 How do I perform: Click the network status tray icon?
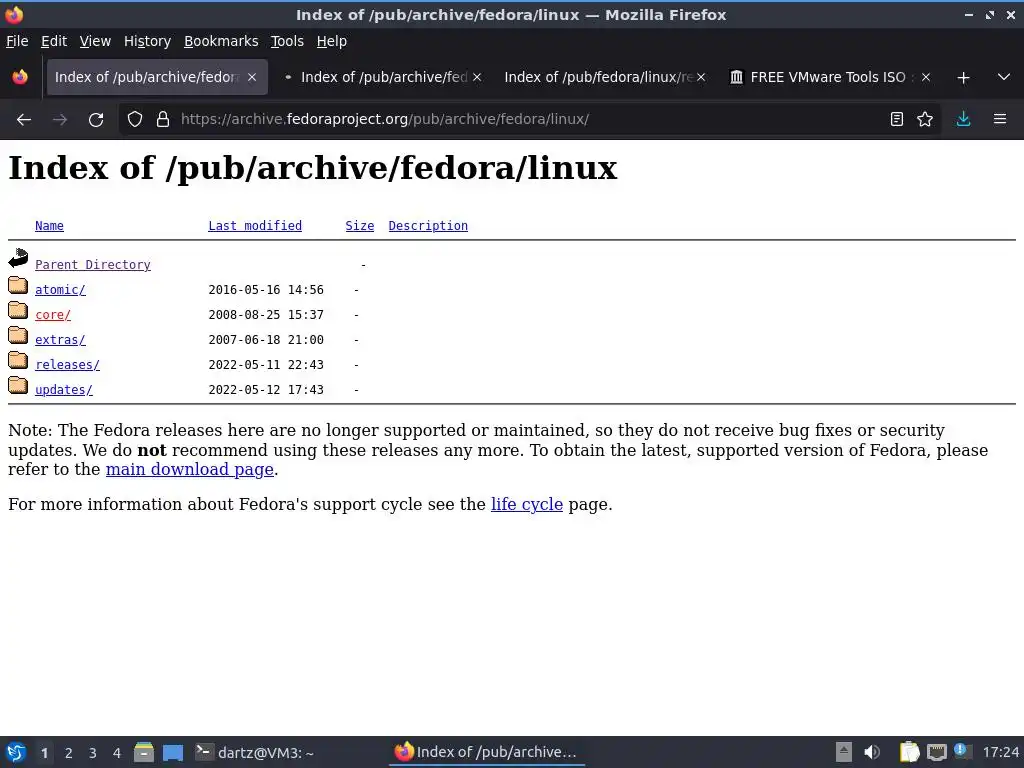936,752
